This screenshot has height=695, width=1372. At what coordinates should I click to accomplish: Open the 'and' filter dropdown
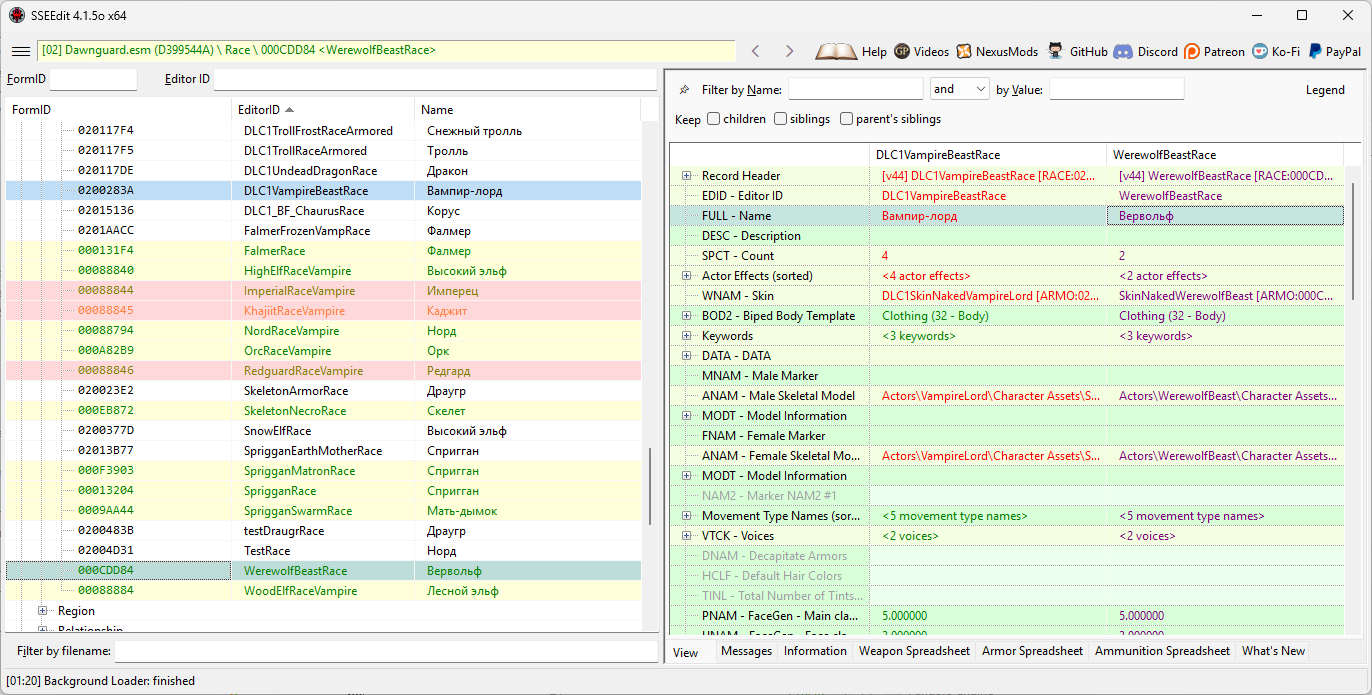[959, 89]
